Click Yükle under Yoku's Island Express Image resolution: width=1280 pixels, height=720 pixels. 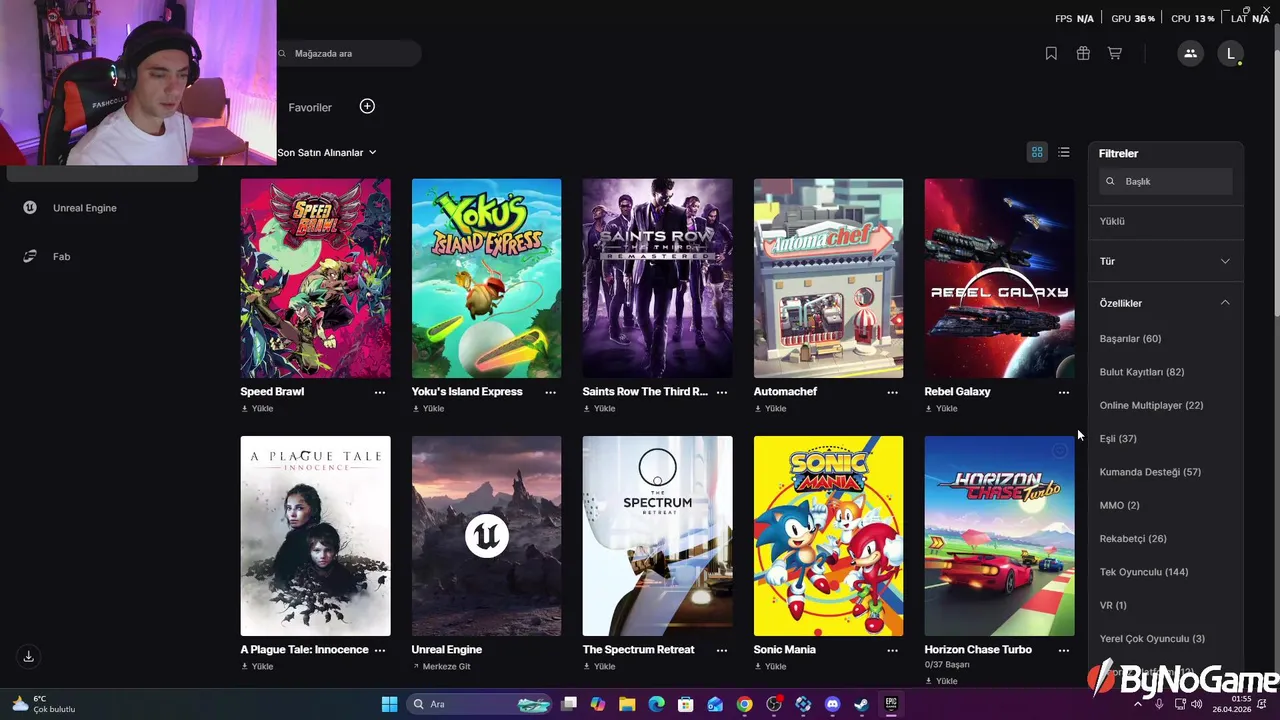[x=428, y=409]
